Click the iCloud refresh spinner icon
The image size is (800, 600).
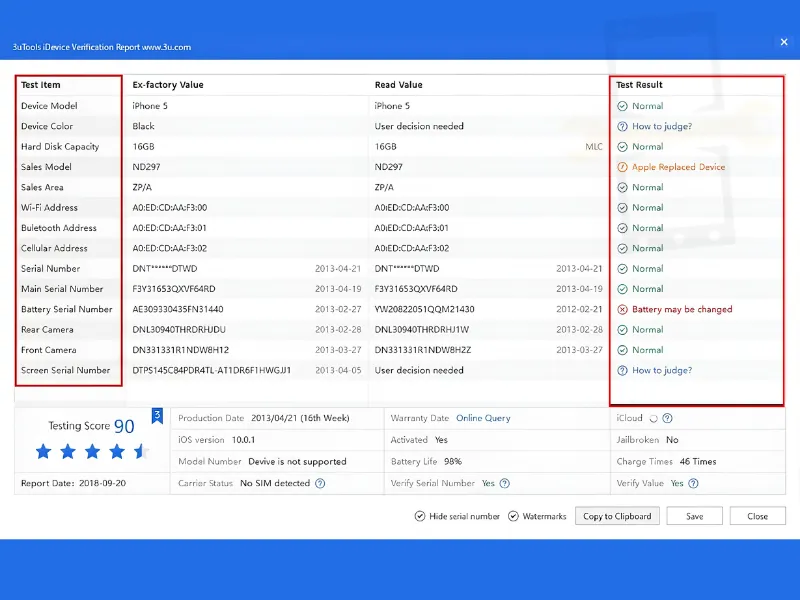coord(653,418)
